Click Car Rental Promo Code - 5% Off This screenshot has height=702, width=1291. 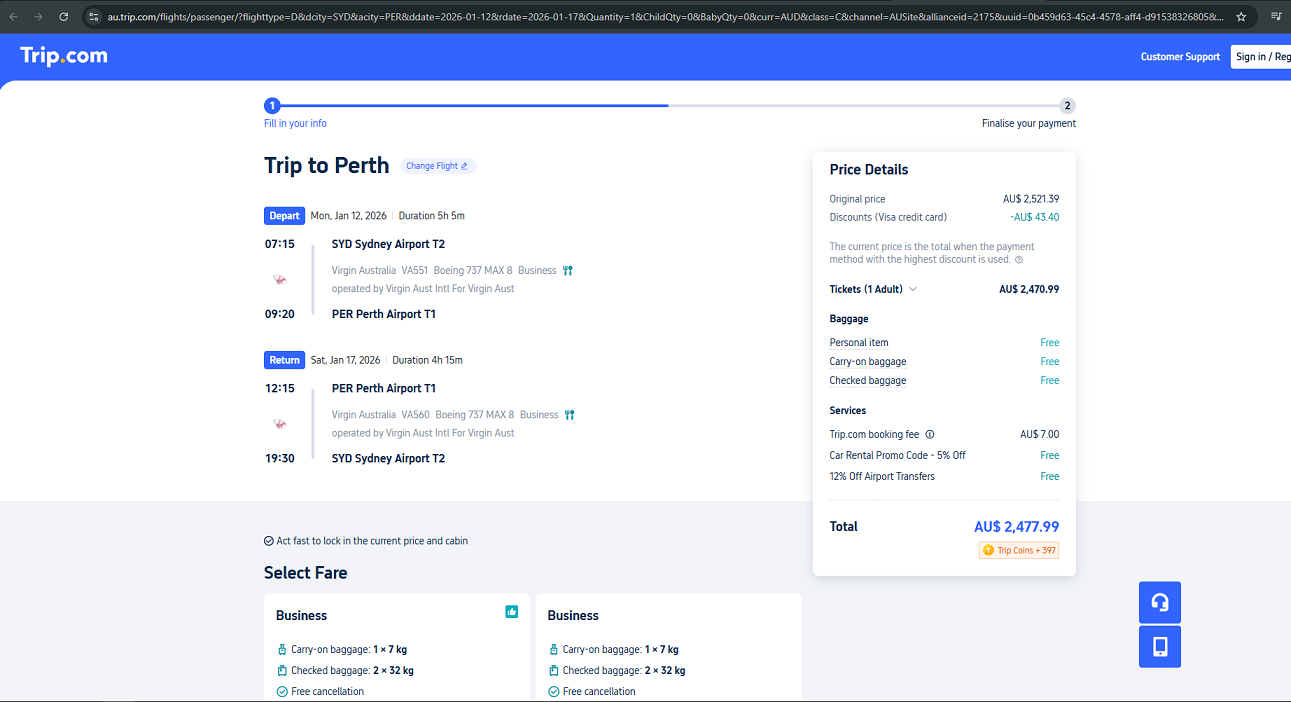point(898,456)
